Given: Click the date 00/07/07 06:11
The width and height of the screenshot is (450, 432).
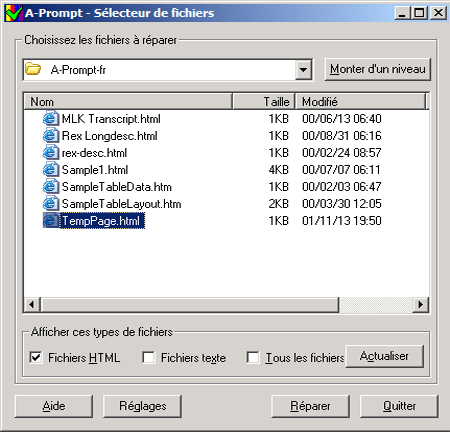Looking at the screenshot, I should pyautogui.click(x=341, y=170).
